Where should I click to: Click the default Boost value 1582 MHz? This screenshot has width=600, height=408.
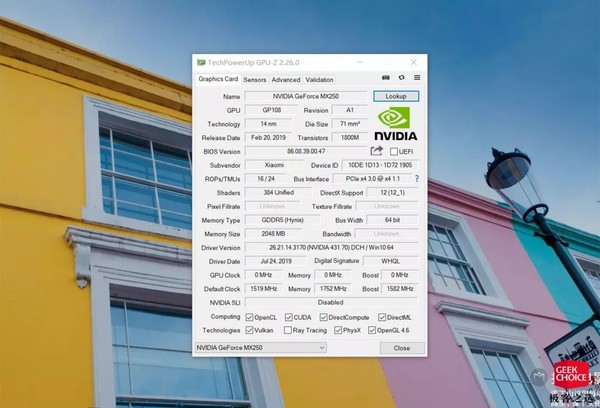point(400,289)
